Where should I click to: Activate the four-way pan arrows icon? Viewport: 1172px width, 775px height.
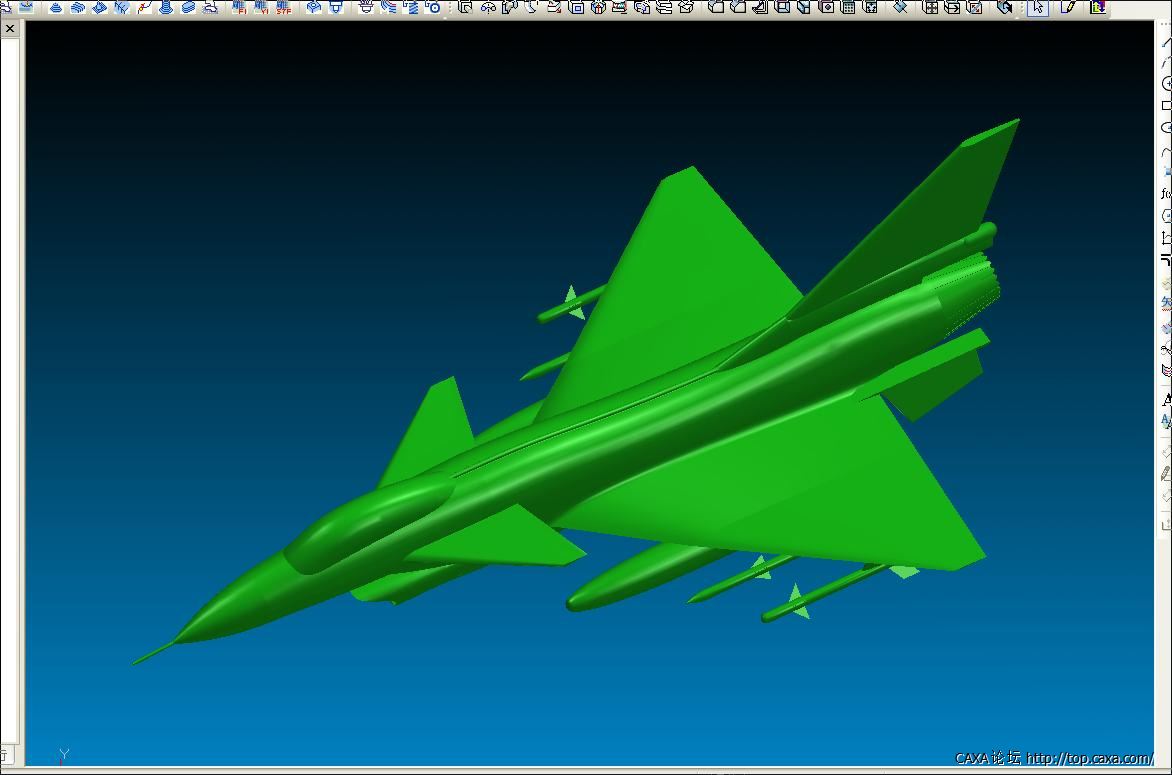tap(931, 7)
